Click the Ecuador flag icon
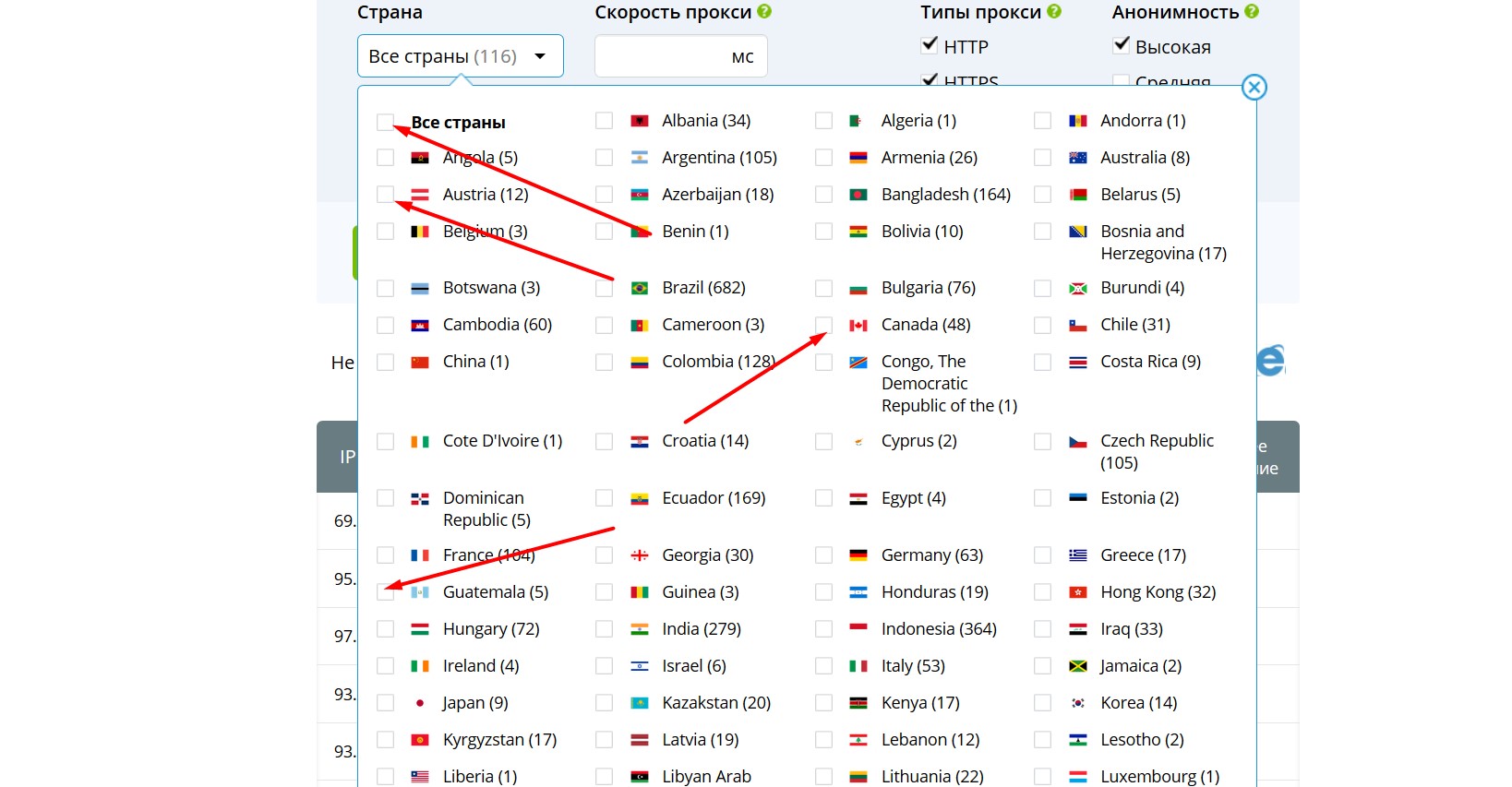 tap(640, 498)
